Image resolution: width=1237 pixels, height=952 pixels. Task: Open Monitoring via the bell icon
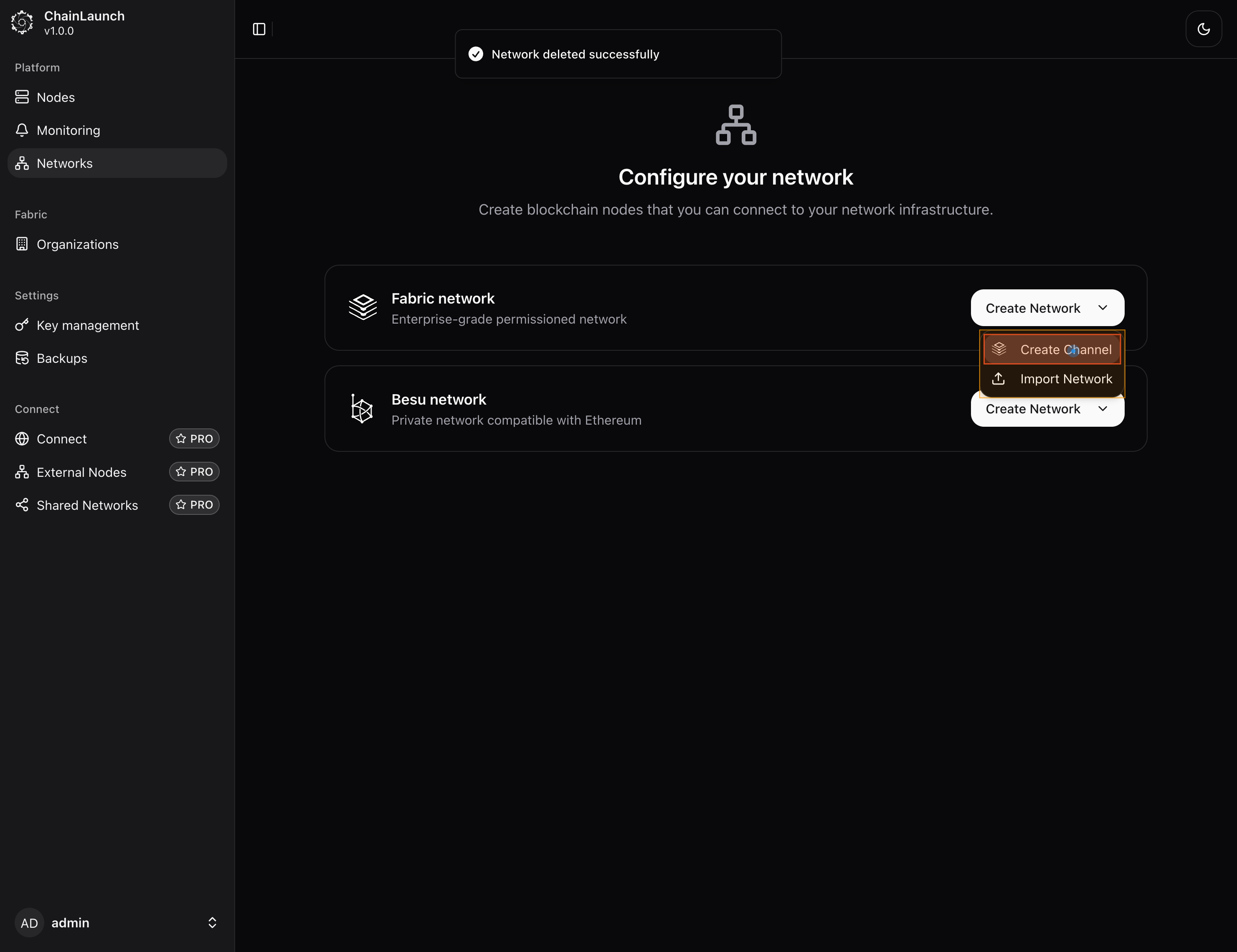(22, 130)
